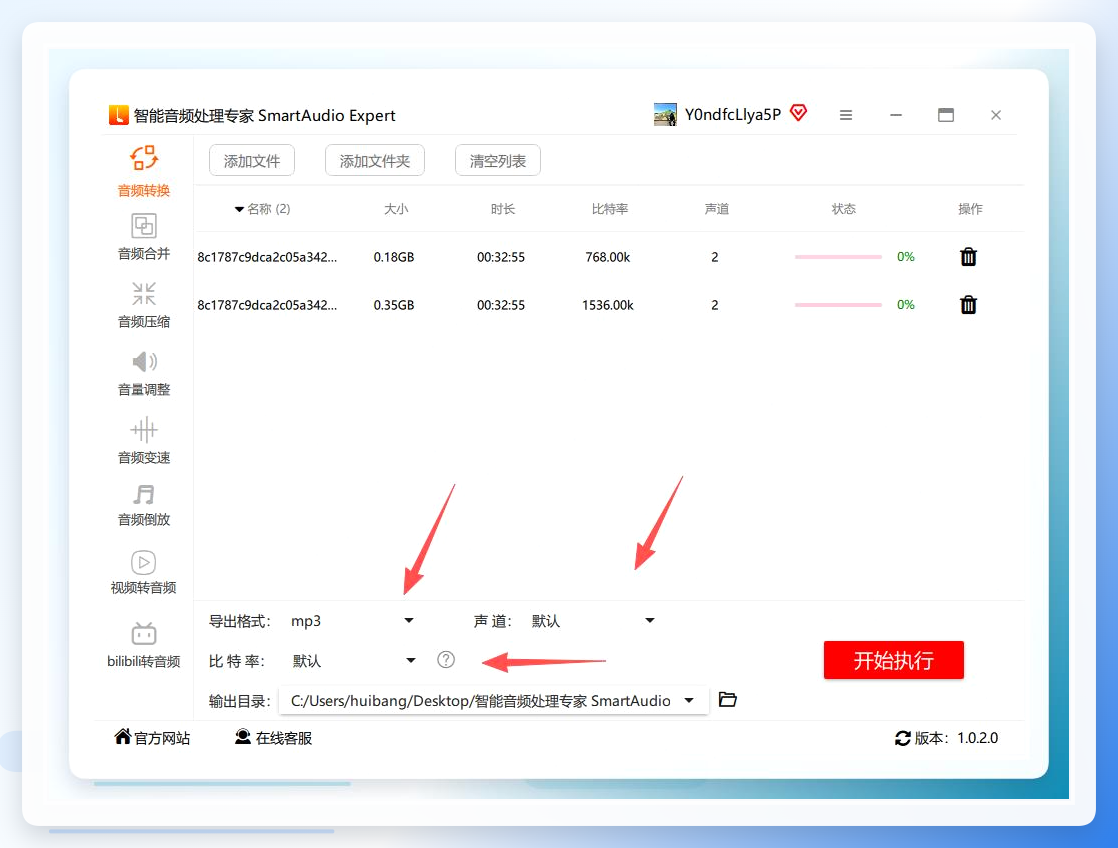
Task: Click the 768.00k bitrate value
Action: (607, 257)
